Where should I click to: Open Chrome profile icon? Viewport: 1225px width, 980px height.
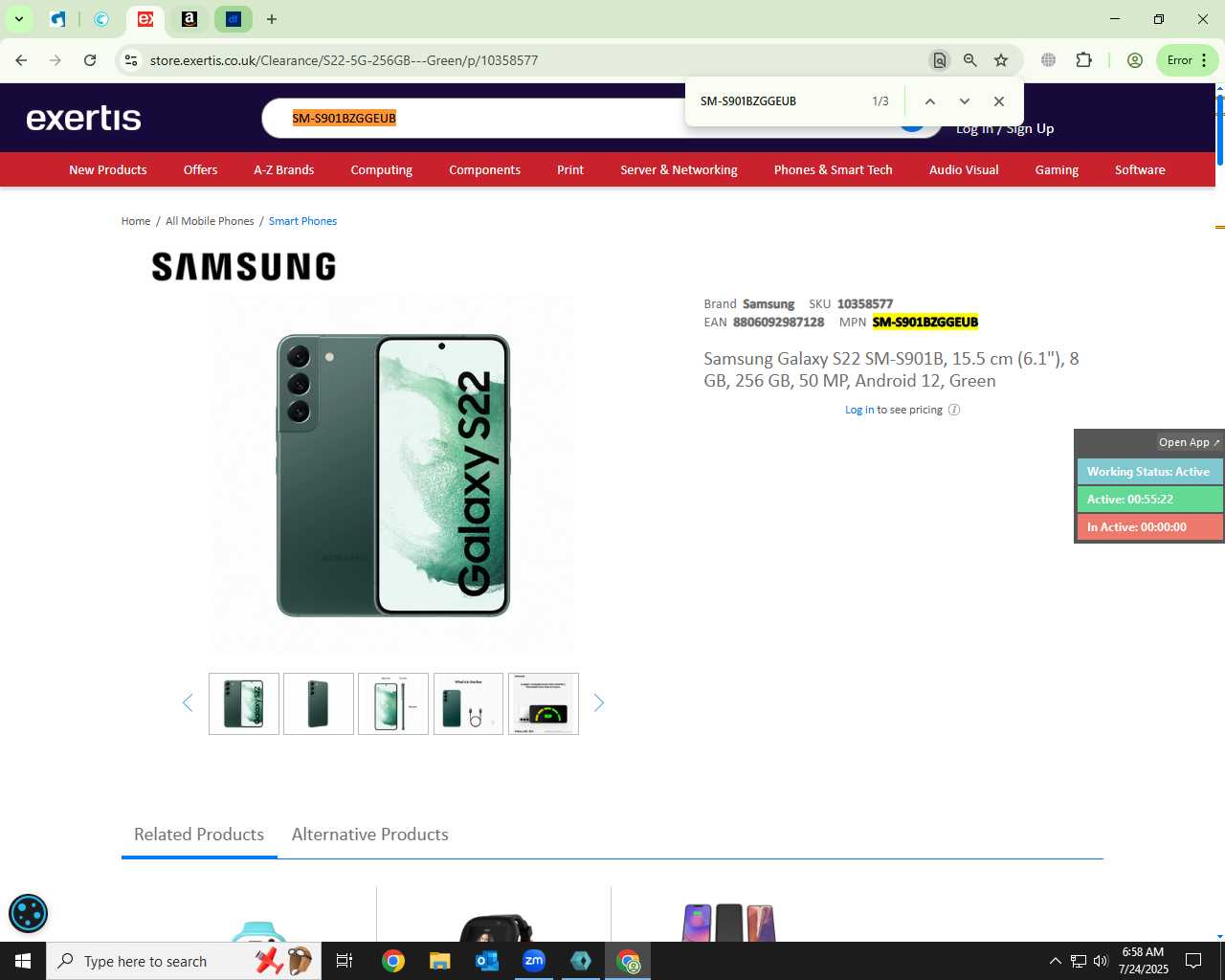[1135, 60]
